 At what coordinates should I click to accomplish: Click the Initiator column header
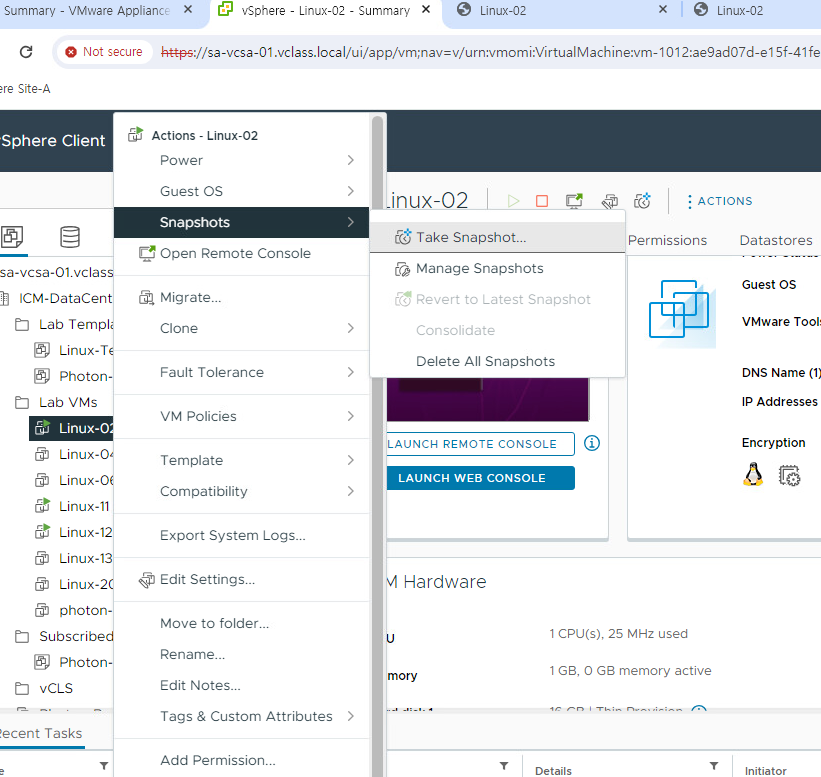765,771
